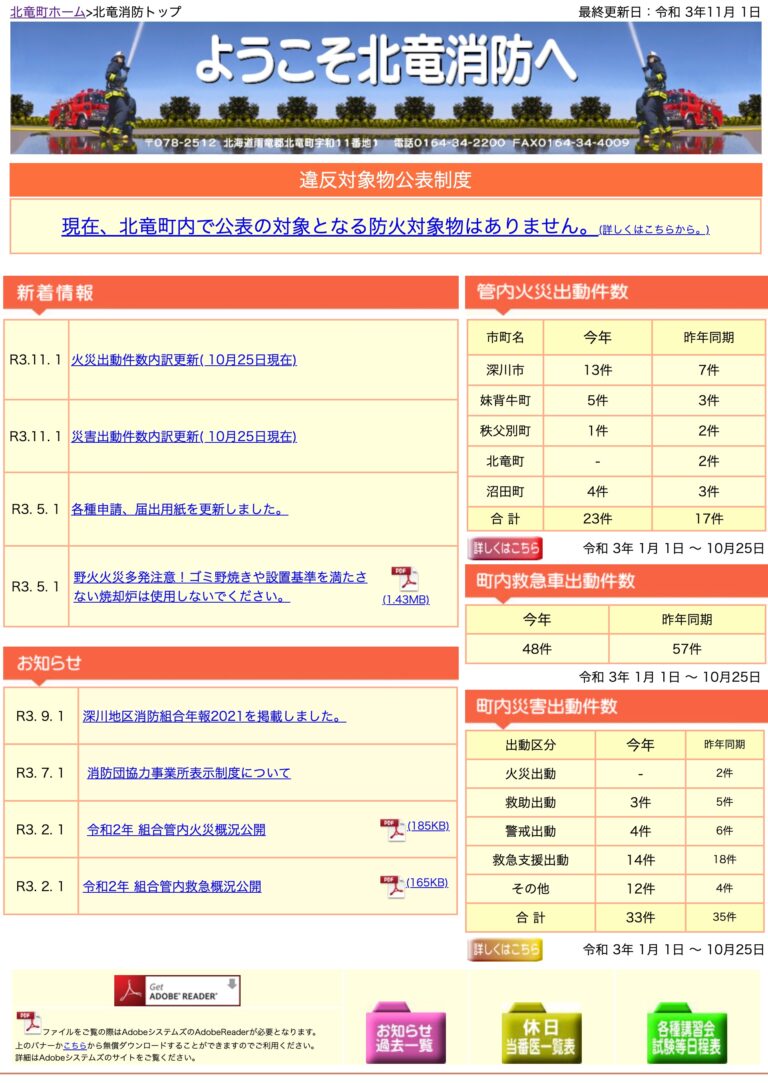Click the small PDF icon beside Adobe note

pos(27,1022)
